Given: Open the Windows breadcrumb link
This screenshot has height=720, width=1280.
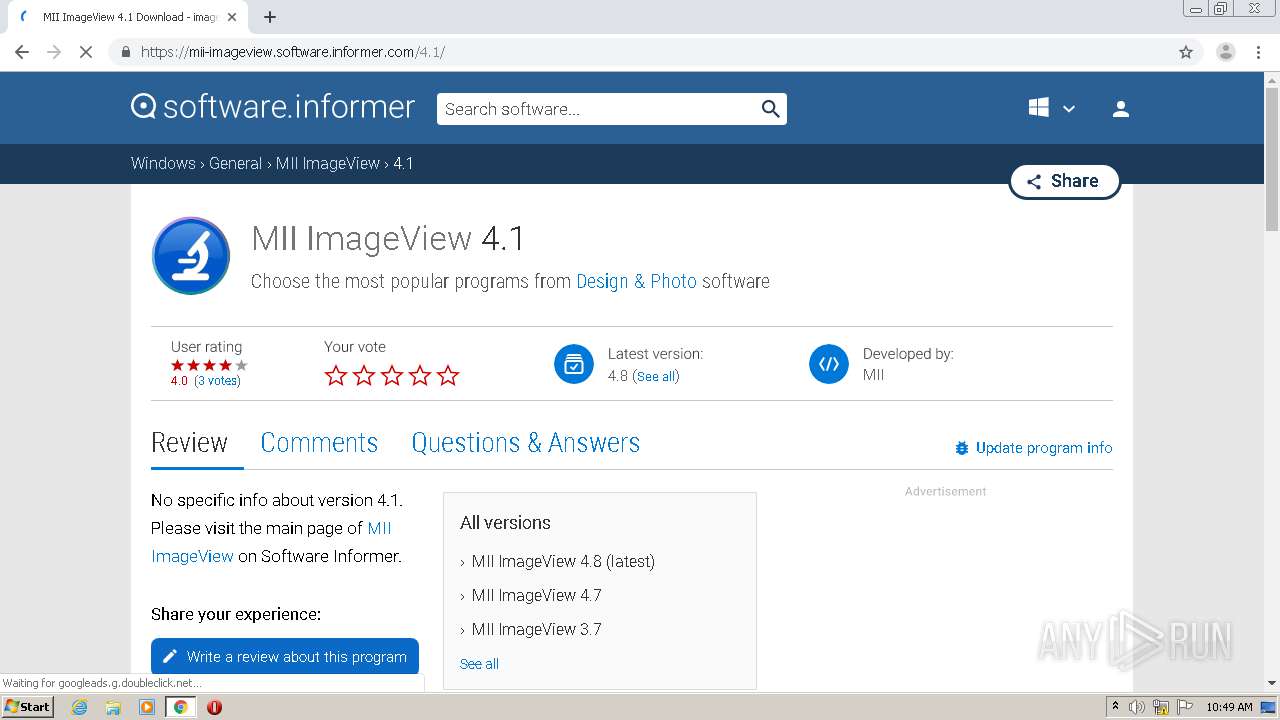Looking at the screenshot, I should coord(163,163).
